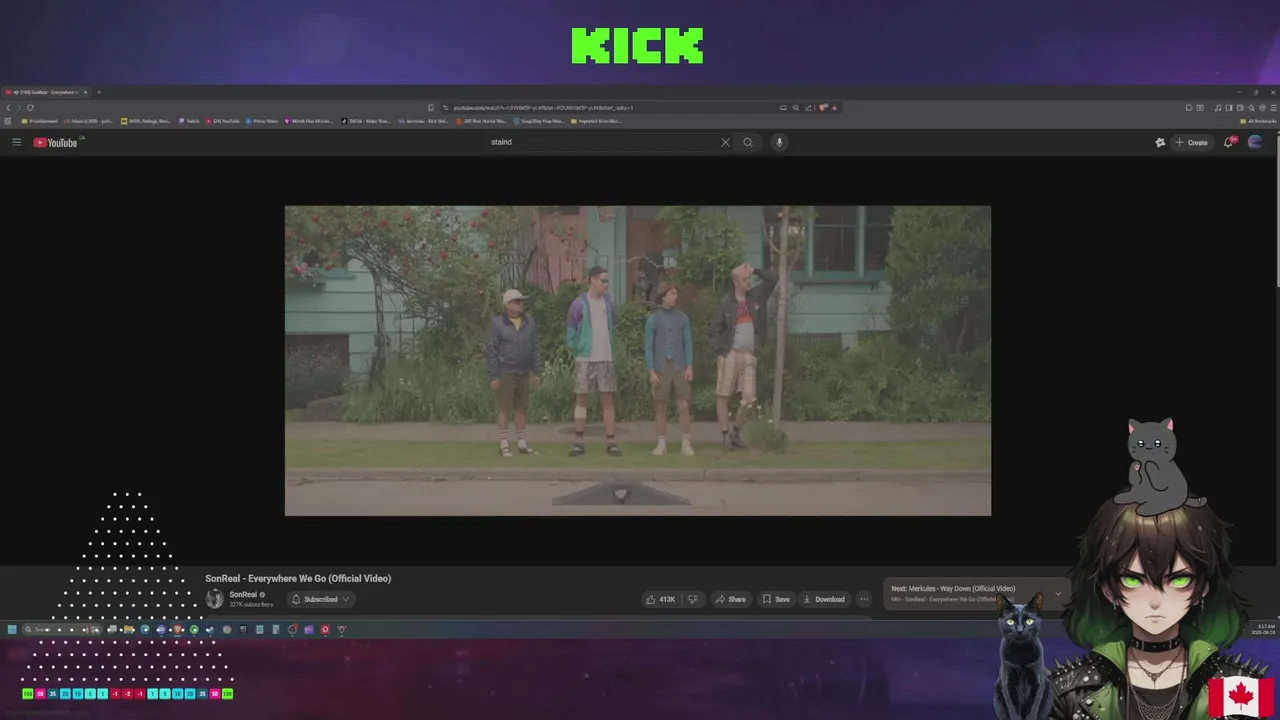The width and height of the screenshot is (1280, 720).
Task: Open the Inbox mail bookmark
Action: pos(89,121)
